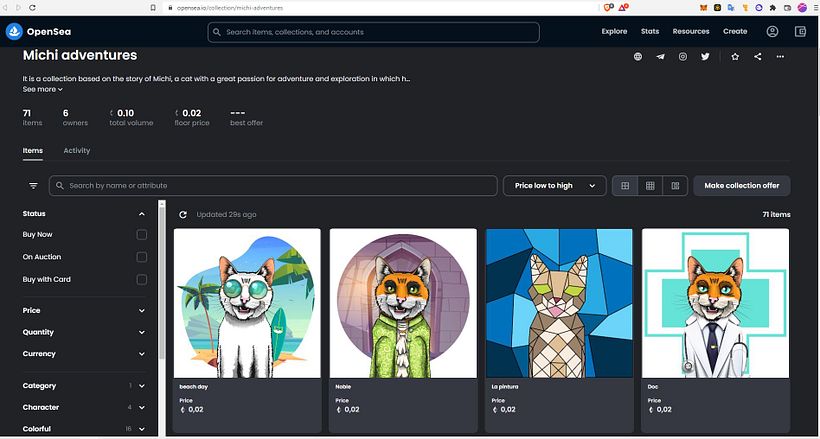This screenshot has width=820, height=439.
Task: Open the beach day cat thumbnail
Action: point(247,303)
